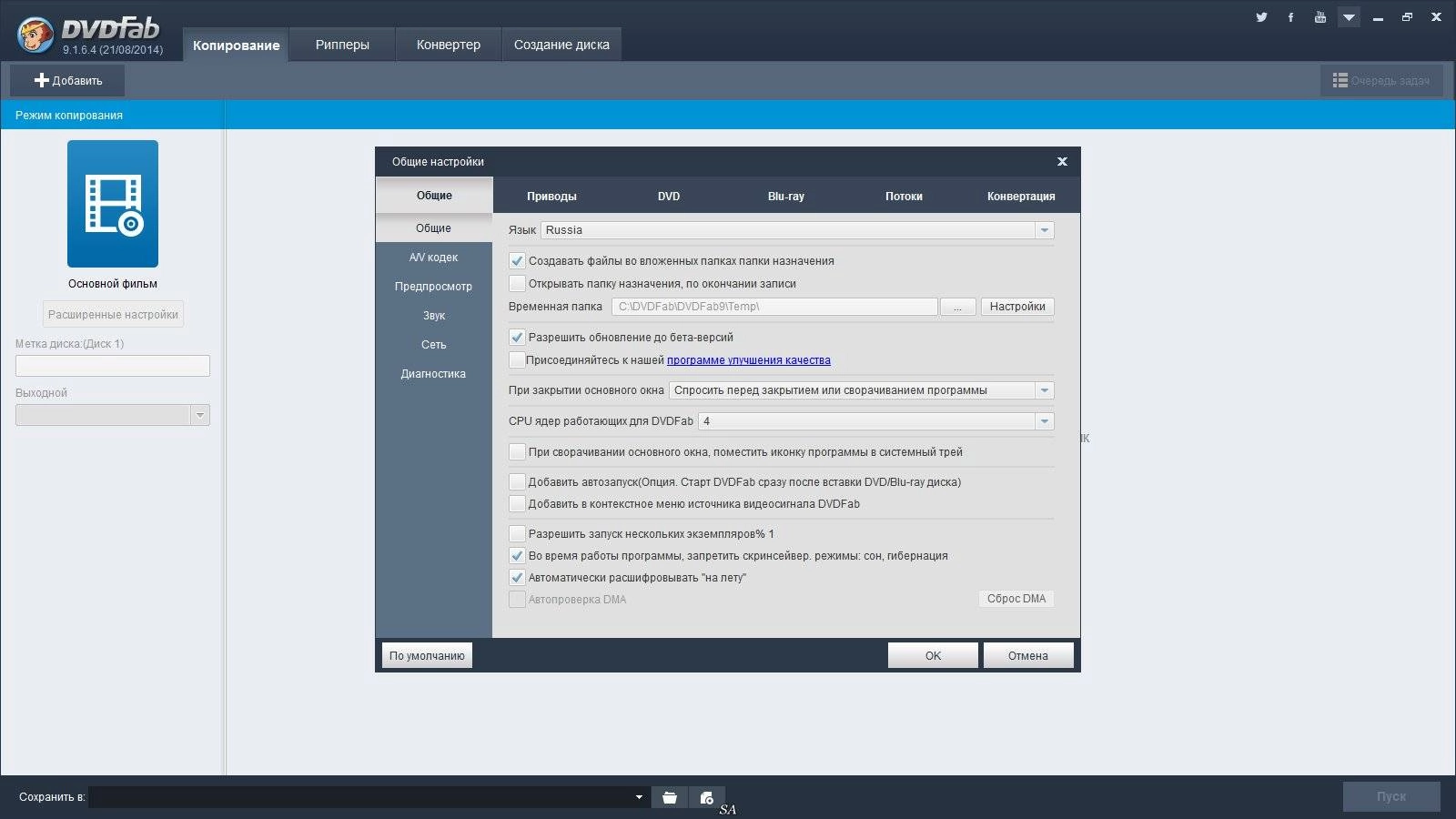Switch to the Копирование tab
The height and width of the screenshot is (819, 1456).
tap(236, 45)
